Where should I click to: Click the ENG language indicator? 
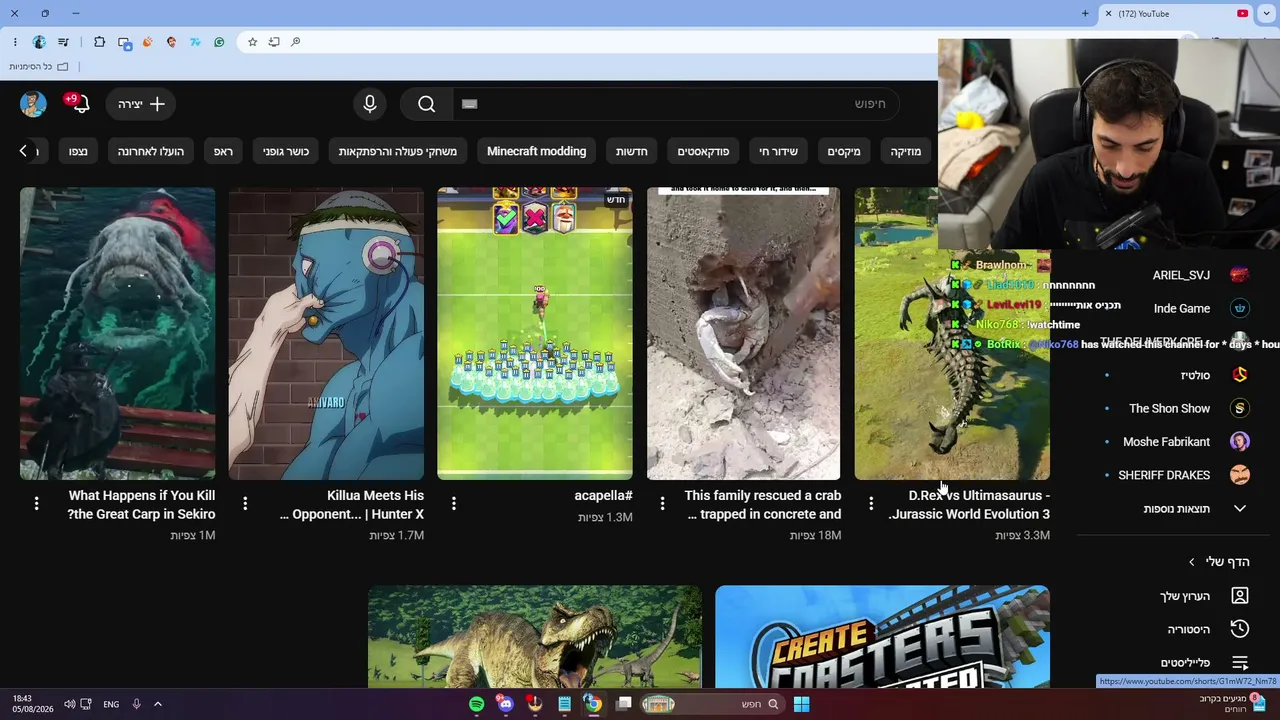pyautogui.click(x=111, y=704)
